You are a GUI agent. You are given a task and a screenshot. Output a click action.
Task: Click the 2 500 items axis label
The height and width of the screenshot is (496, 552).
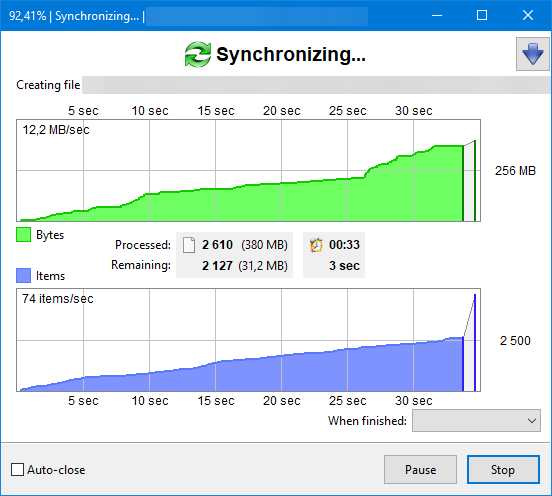click(515, 341)
